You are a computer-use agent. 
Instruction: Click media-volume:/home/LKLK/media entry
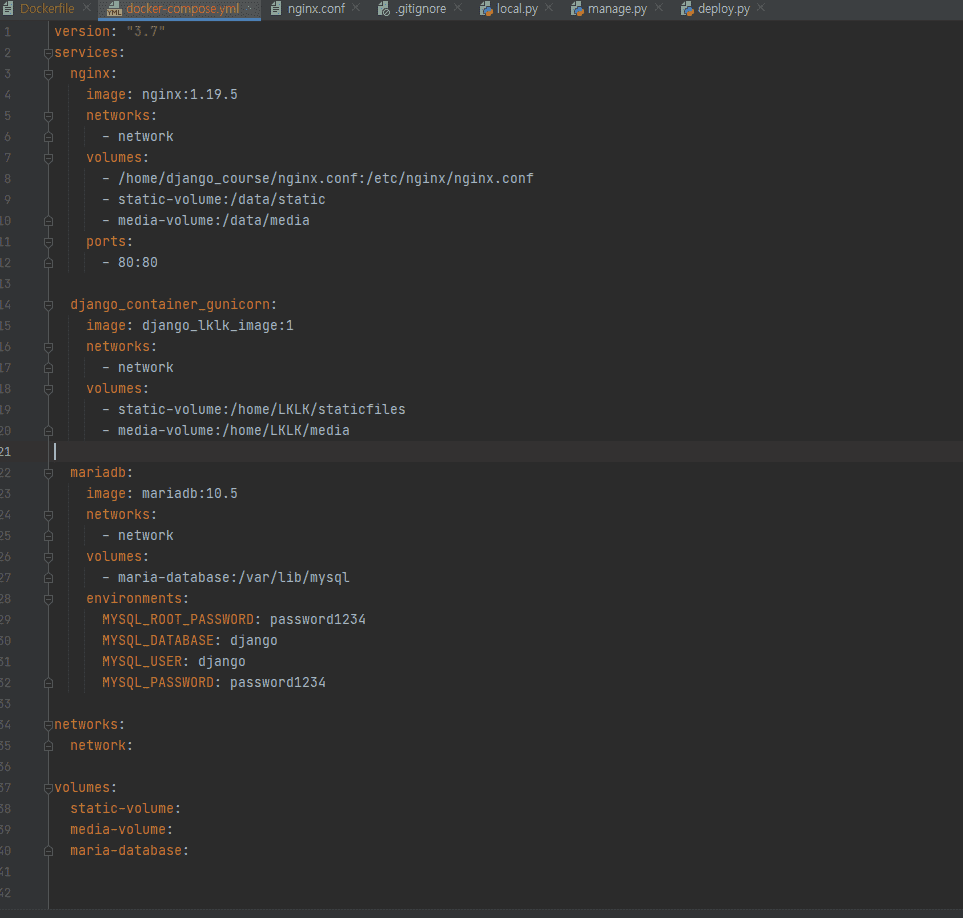click(x=233, y=430)
